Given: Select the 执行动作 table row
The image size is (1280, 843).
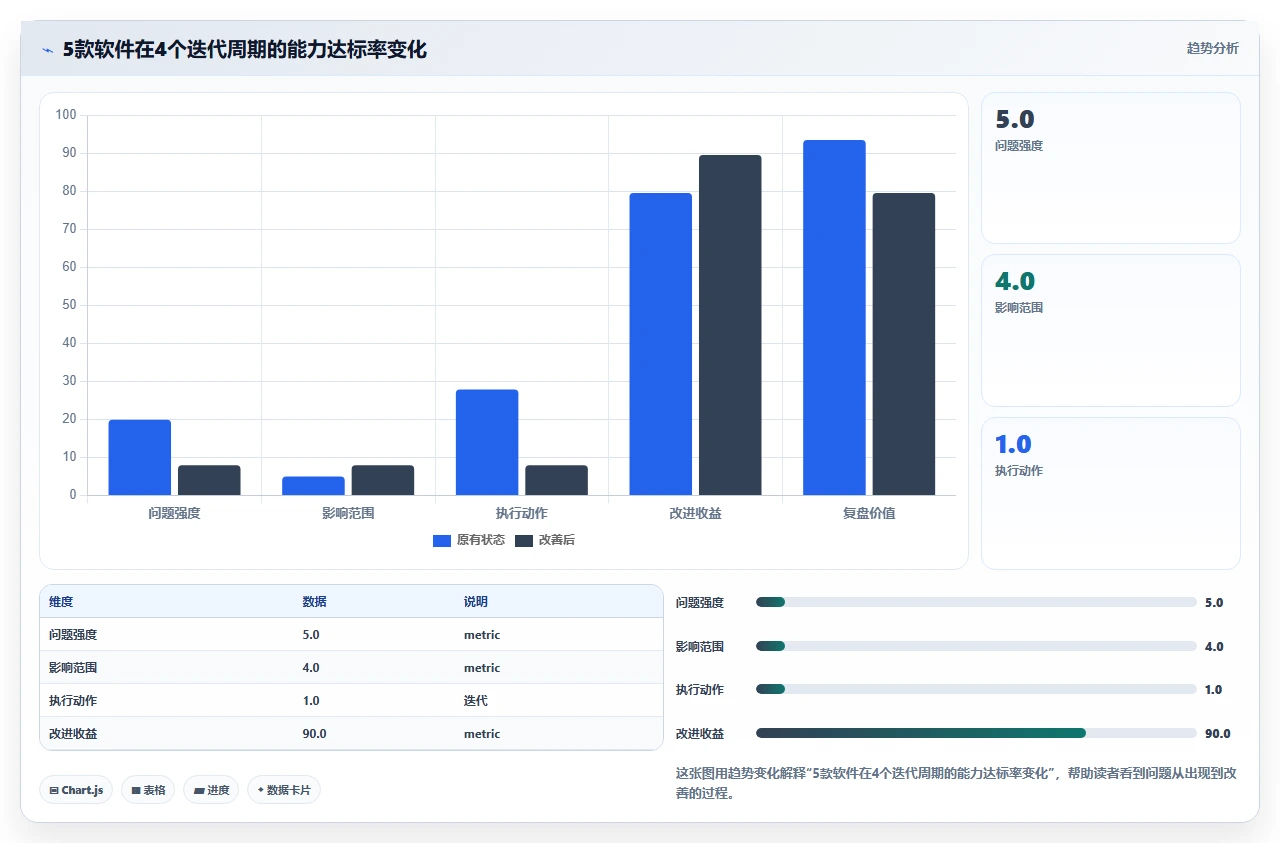Looking at the screenshot, I should 351,700.
